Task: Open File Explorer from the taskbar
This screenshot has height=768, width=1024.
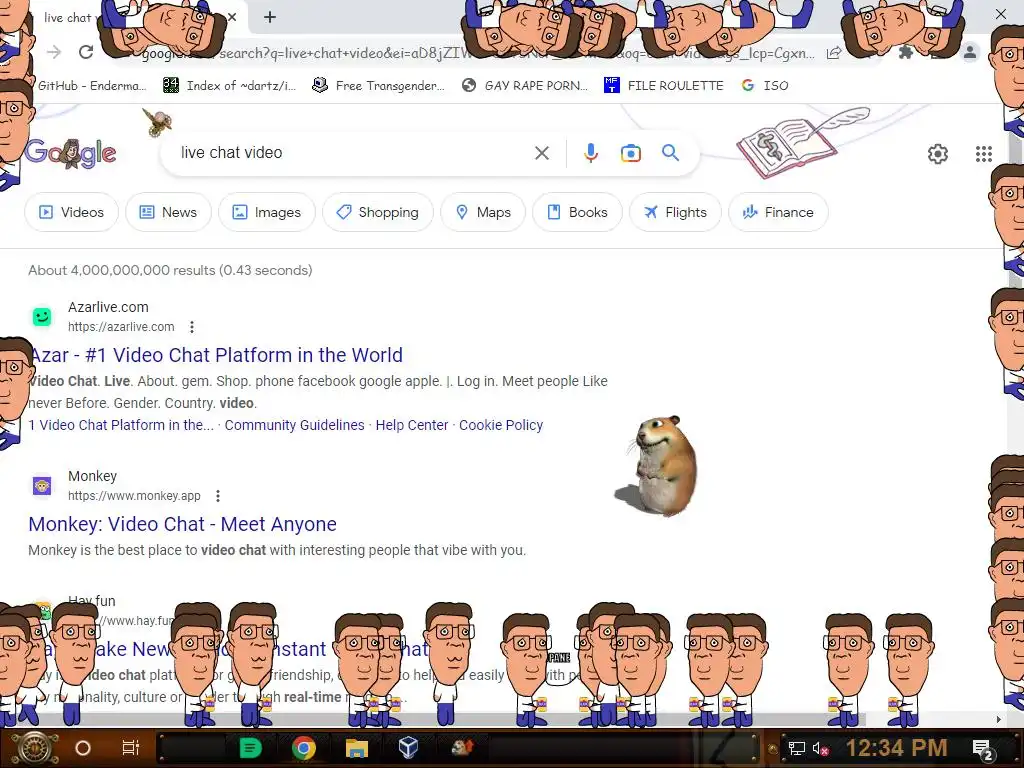Action: pyautogui.click(x=356, y=748)
